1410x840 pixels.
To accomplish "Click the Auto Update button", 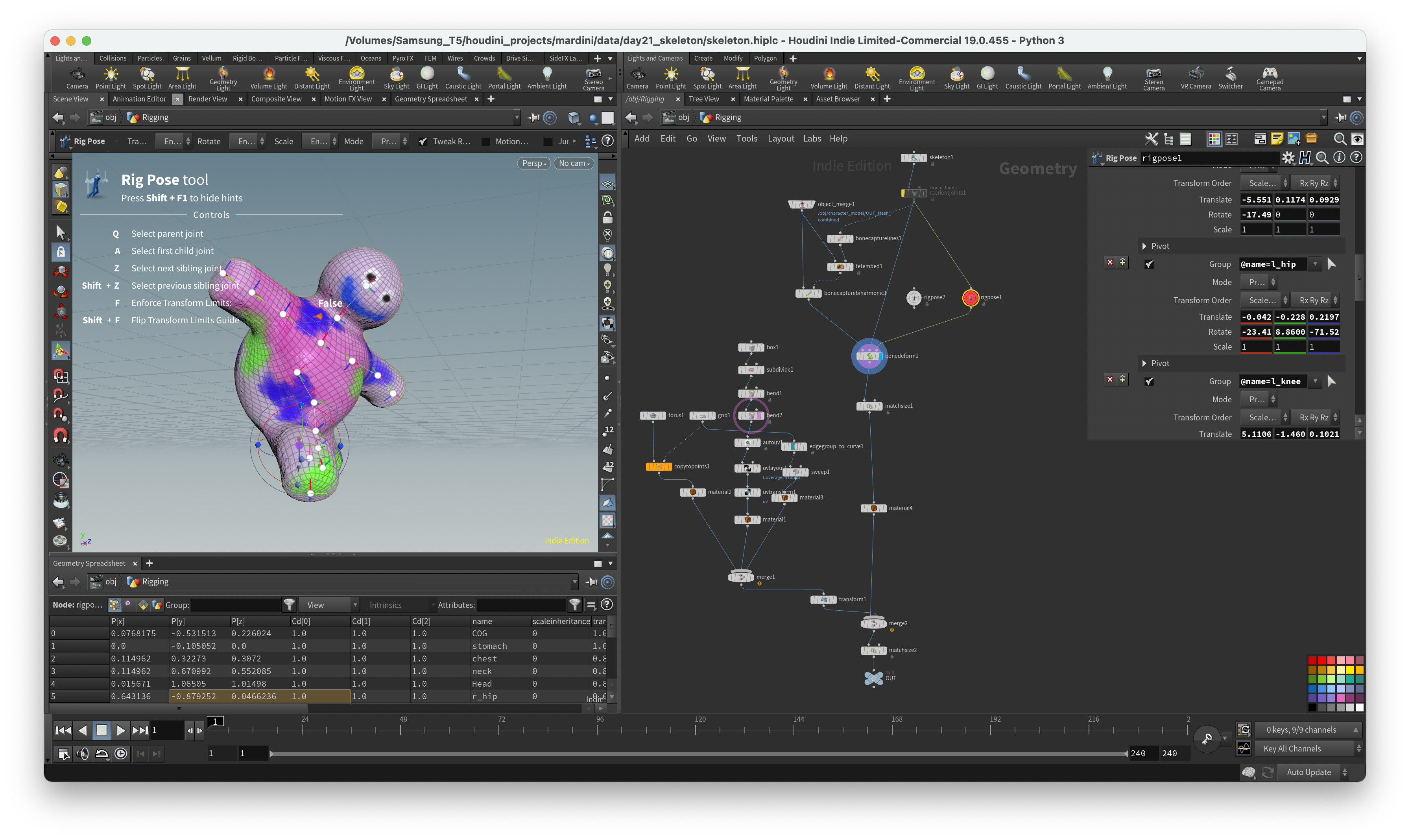I will click(x=1308, y=772).
